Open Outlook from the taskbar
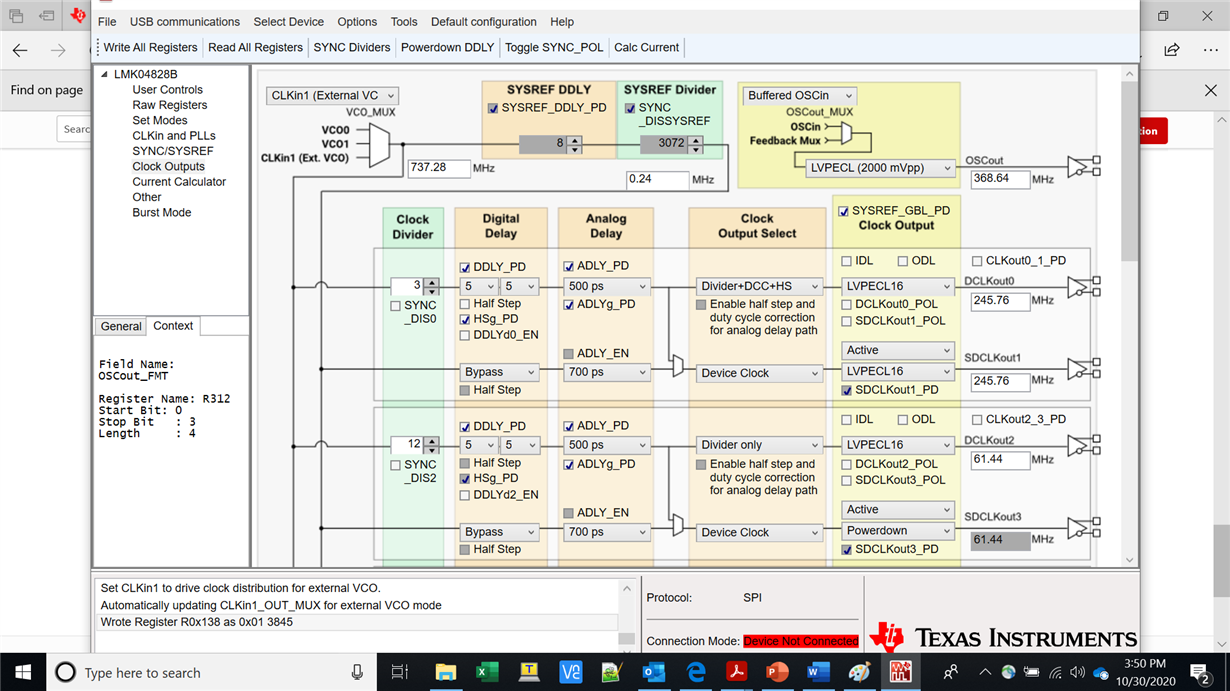The image size is (1230, 691). pyautogui.click(x=654, y=672)
